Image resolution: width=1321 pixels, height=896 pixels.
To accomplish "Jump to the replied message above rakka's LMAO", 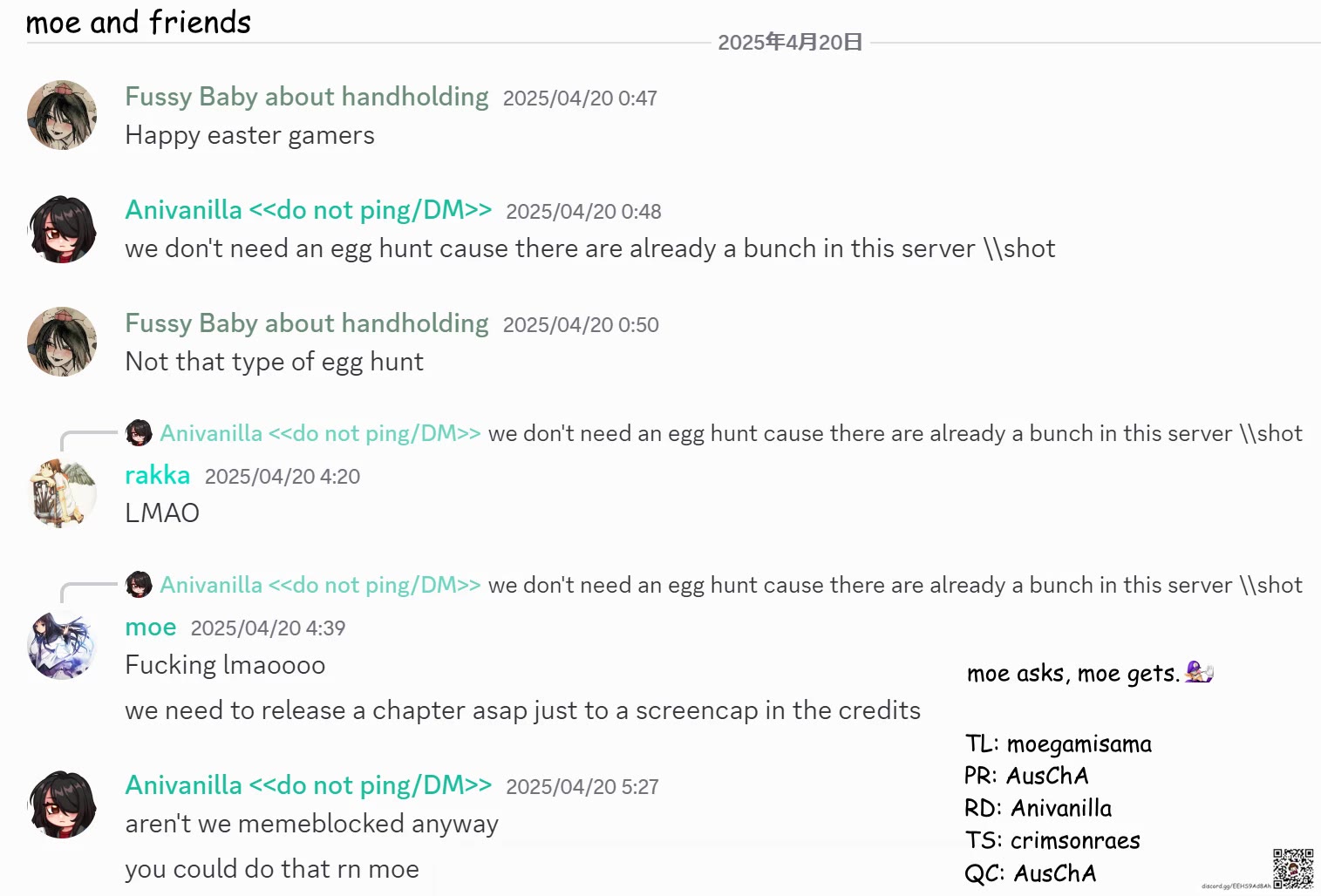I will [895, 433].
